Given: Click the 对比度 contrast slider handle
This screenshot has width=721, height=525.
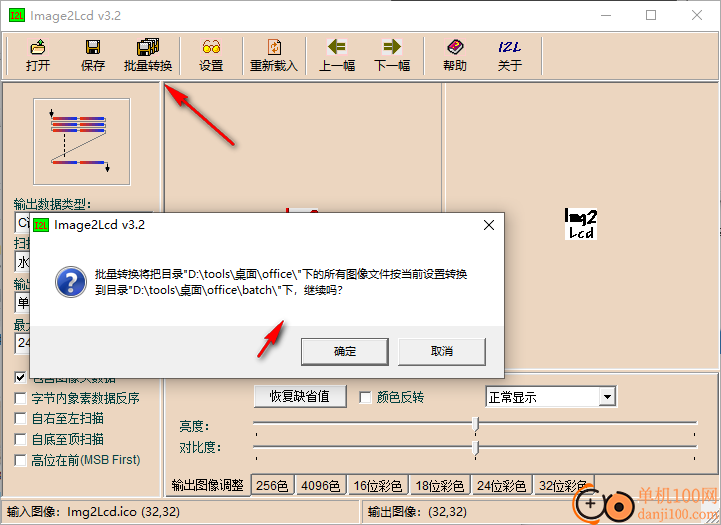Looking at the screenshot, I should (x=475, y=448).
